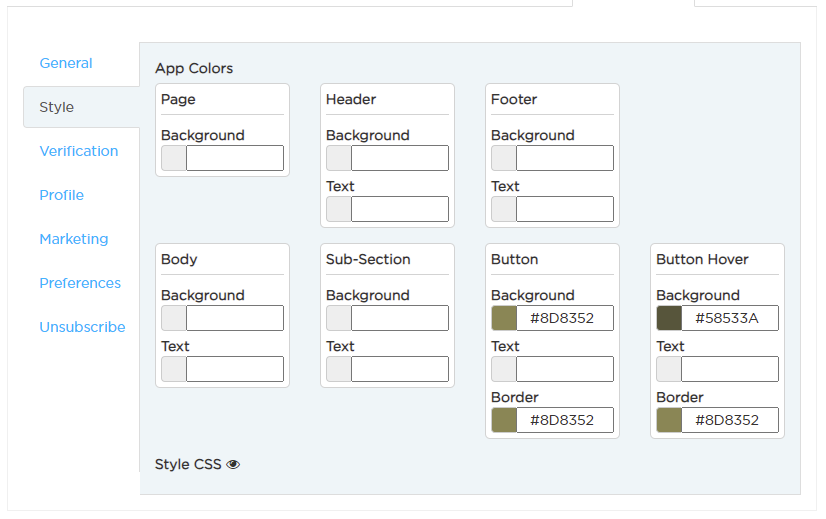Switch to the Verification tab
The image size is (826, 519).
[x=79, y=151]
